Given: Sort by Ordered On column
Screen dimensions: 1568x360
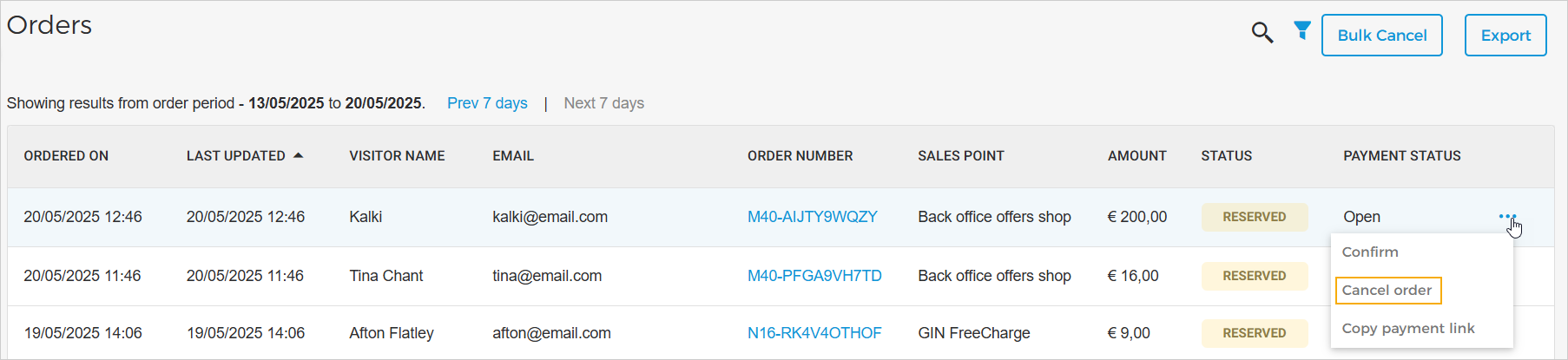Looking at the screenshot, I should 66,156.
